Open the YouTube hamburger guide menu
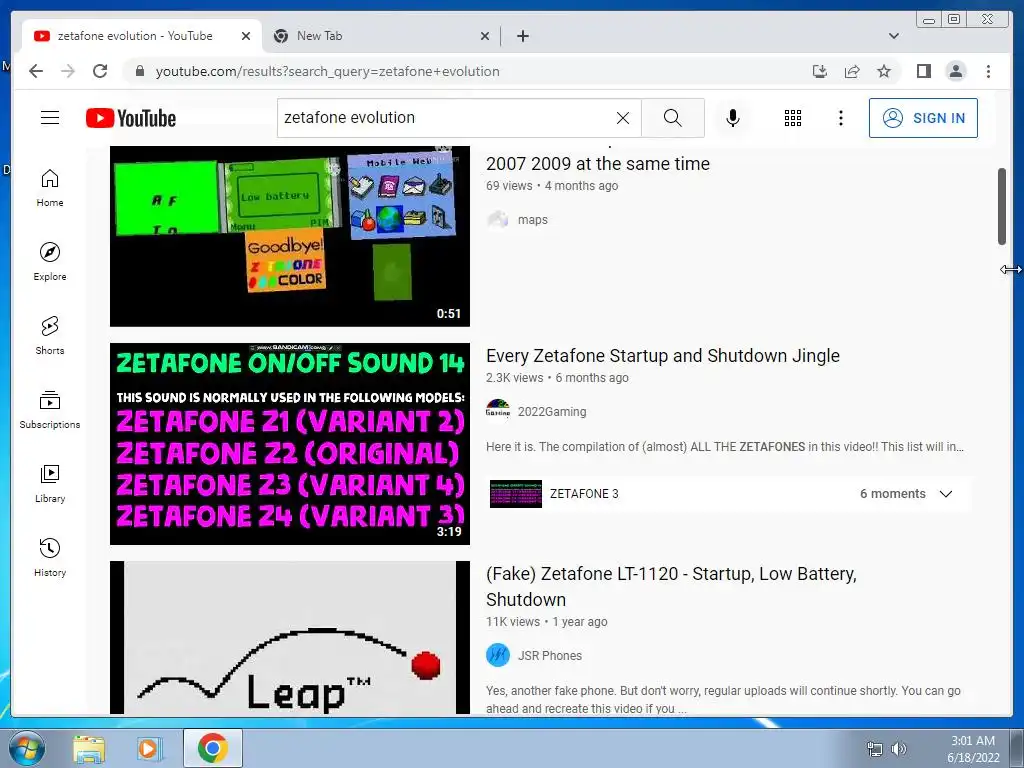This screenshot has height=768, width=1024. tap(50, 118)
